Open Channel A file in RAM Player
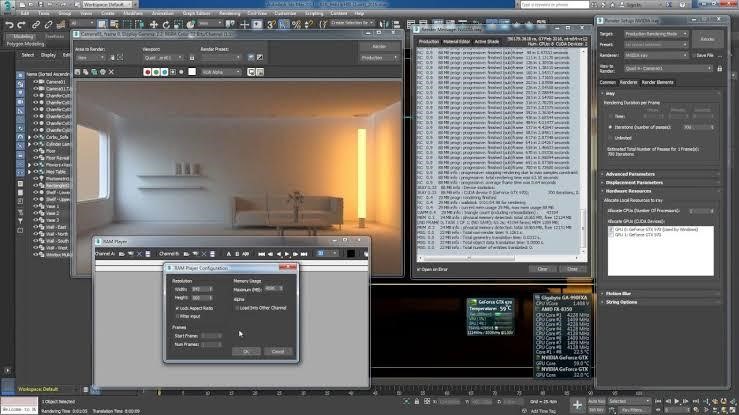Image resolution: width=739 pixels, height=415 pixels. [122, 254]
